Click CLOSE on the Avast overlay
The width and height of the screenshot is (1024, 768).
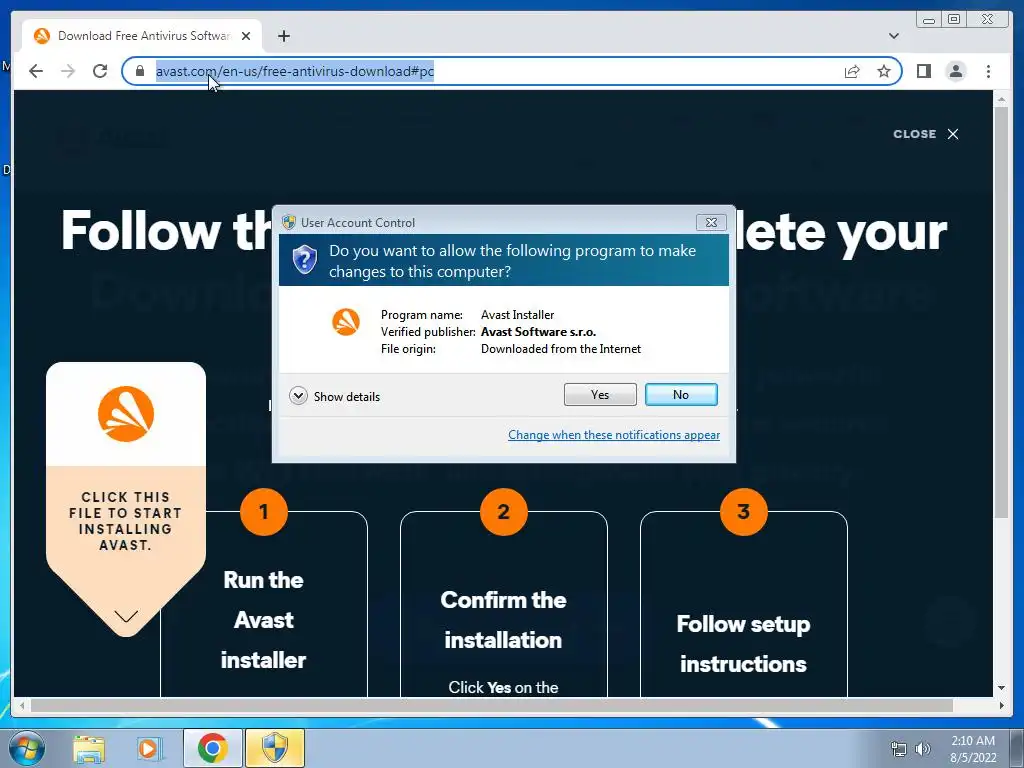(926, 134)
